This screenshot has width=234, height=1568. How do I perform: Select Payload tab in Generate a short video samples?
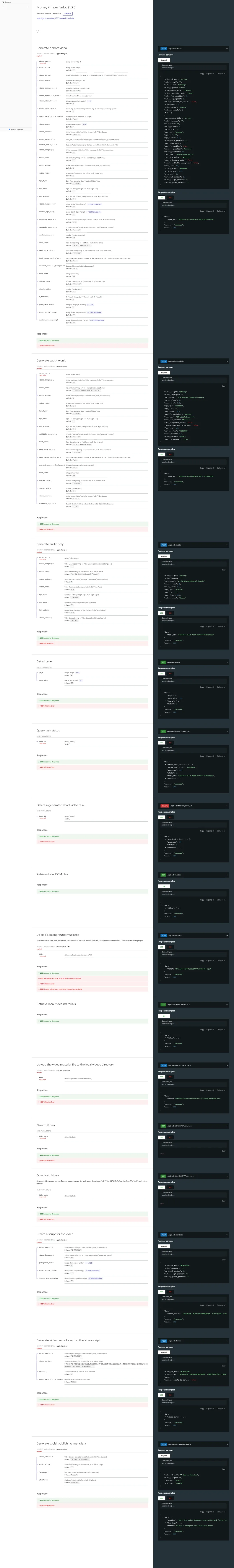164,60
